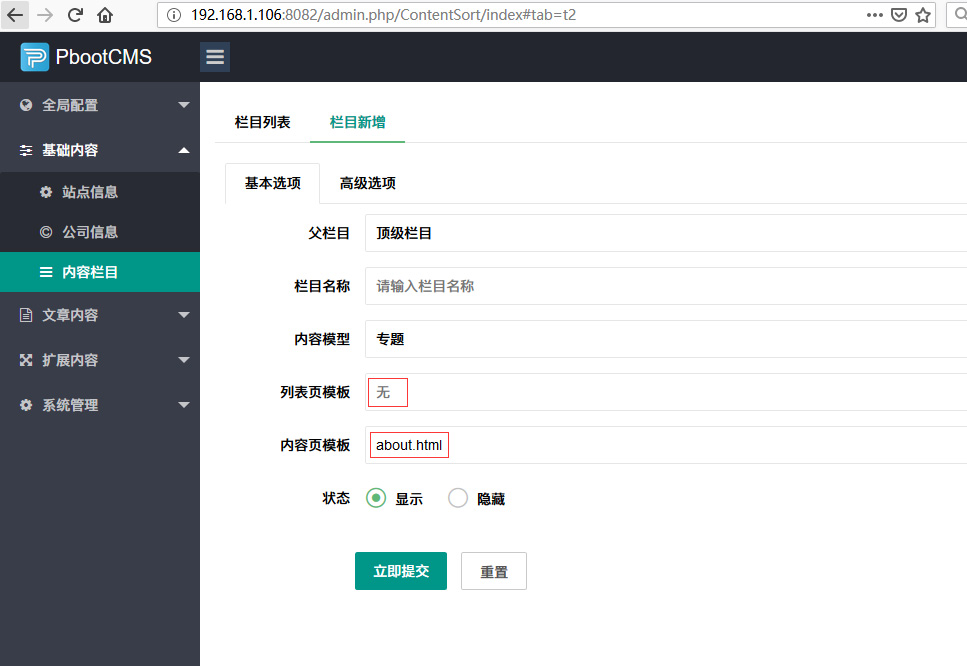Open 公司信息 copyright menu item

(x=90, y=232)
